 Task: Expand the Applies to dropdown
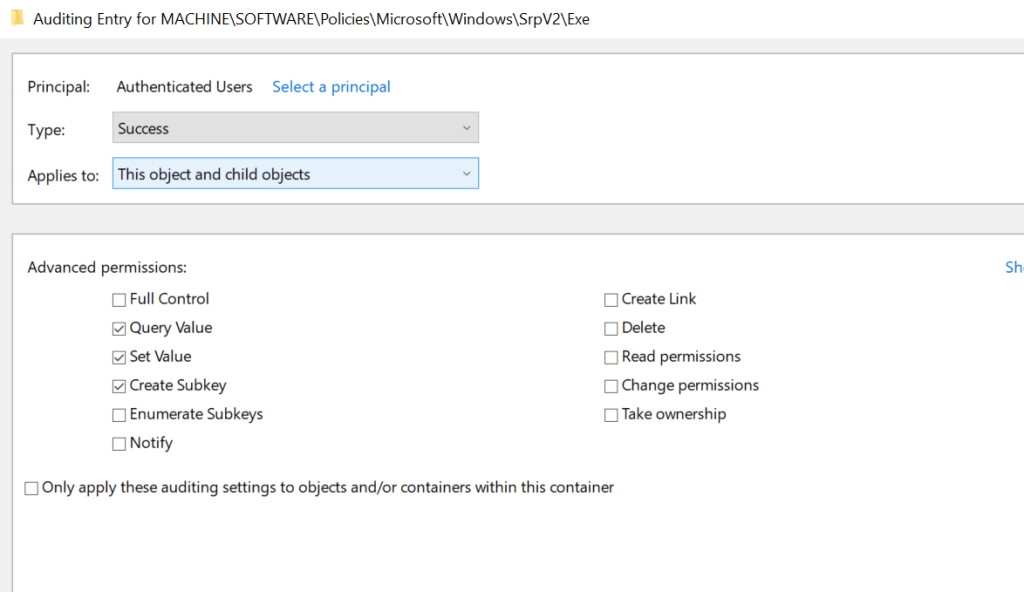tap(295, 174)
